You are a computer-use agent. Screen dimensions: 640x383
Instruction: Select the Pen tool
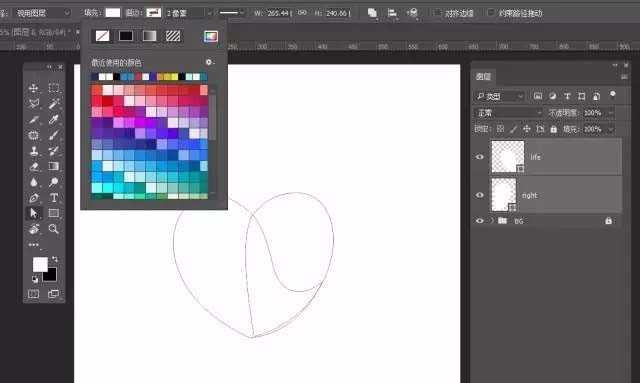click(x=33, y=198)
